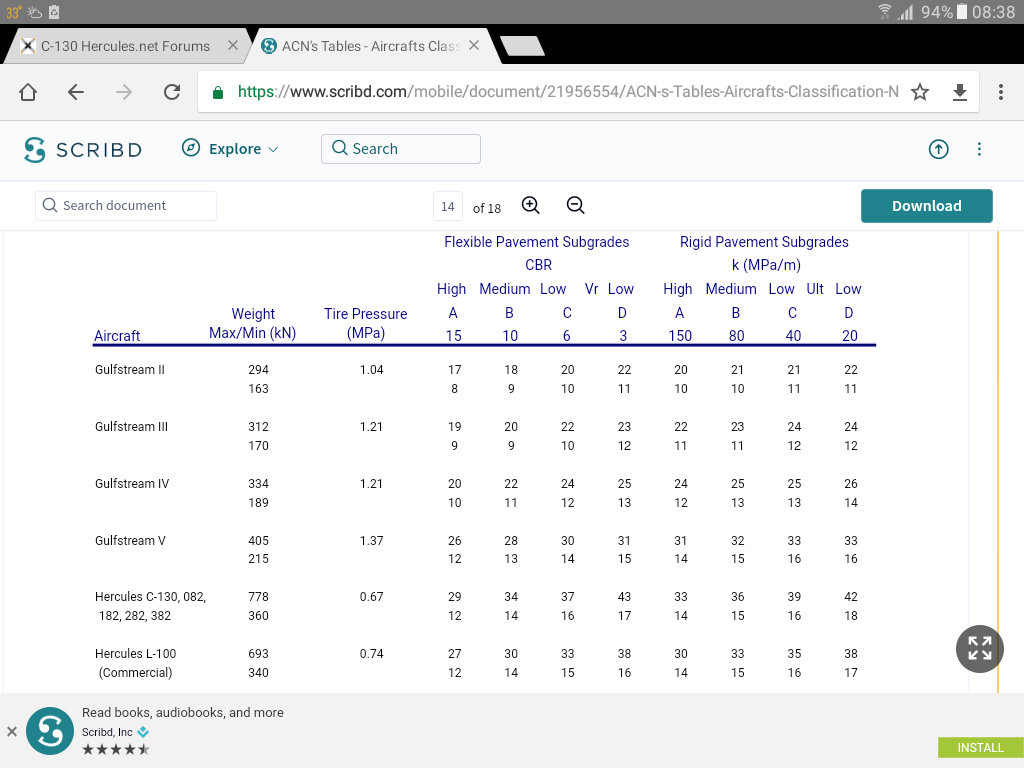
Task: Click Flexible Pavement Subgrades heading
Action: coord(537,242)
